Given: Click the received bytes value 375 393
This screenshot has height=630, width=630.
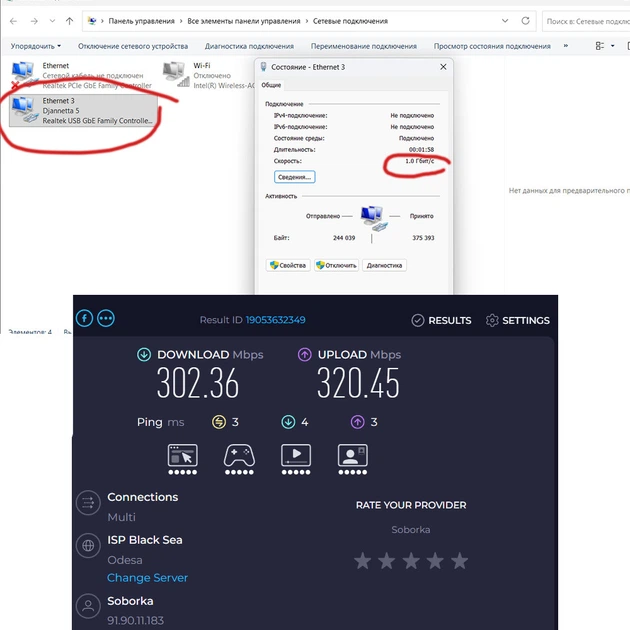Looking at the screenshot, I should coord(423,238).
